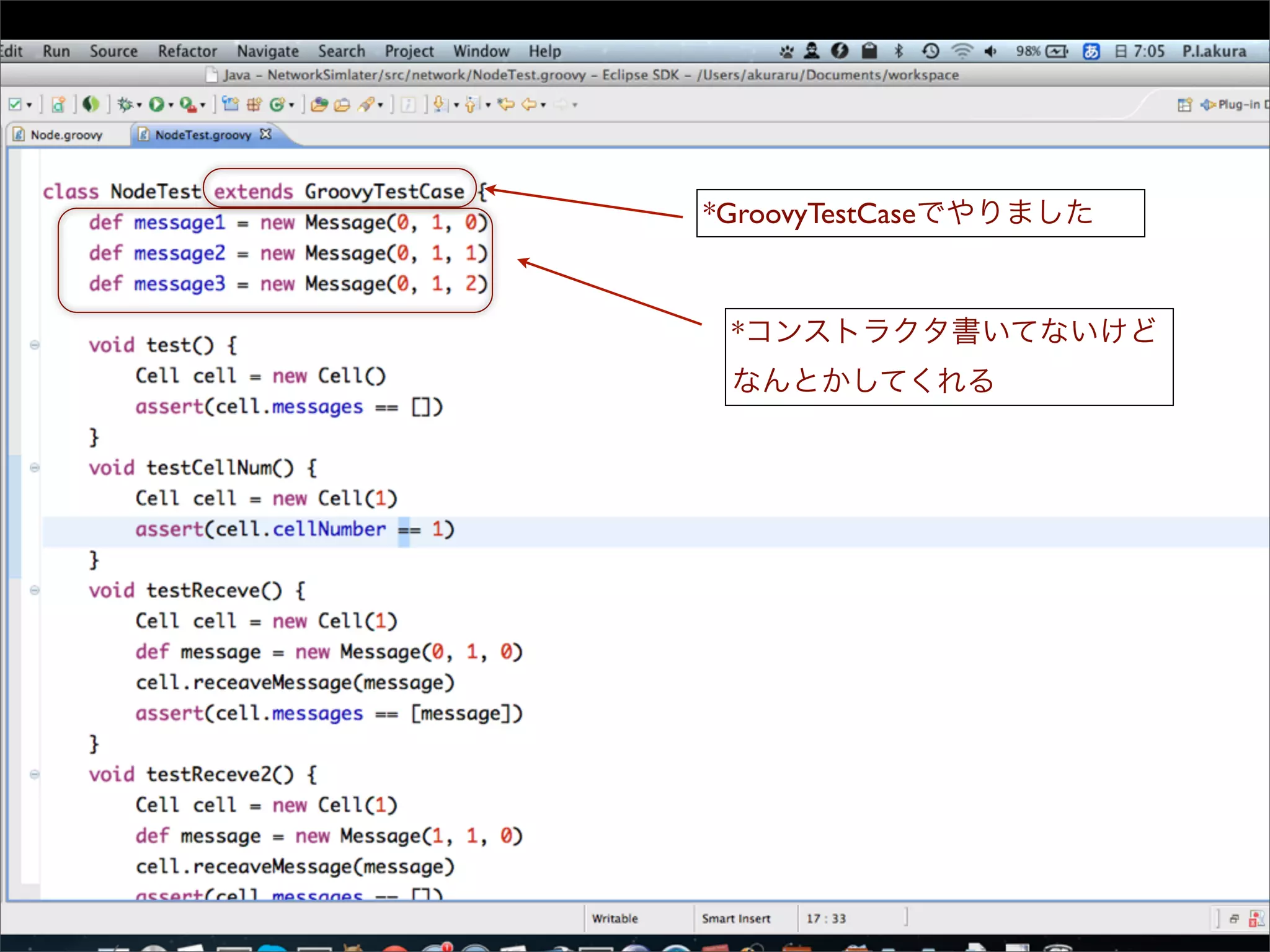Click the green sphere toolbar icon
This screenshot has height=952, width=1270.
(x=91, y=105)
